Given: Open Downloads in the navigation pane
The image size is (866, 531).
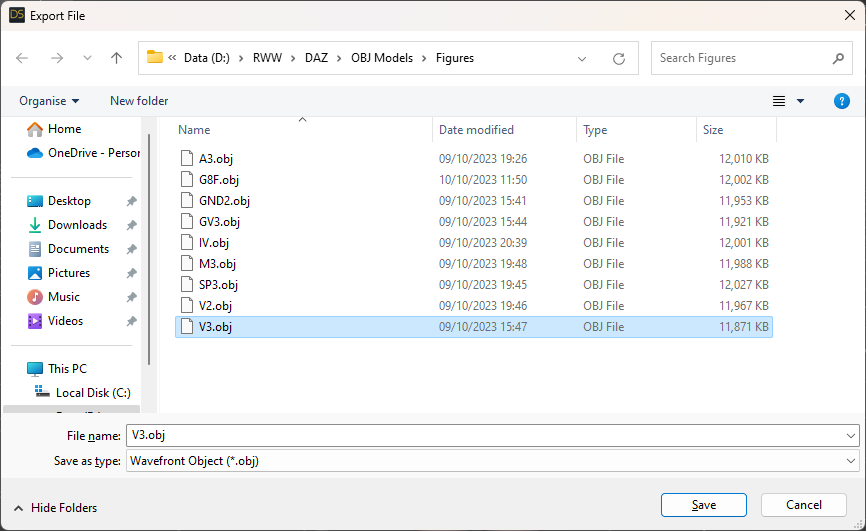Looking at the screenshot, I should [77, 225].
